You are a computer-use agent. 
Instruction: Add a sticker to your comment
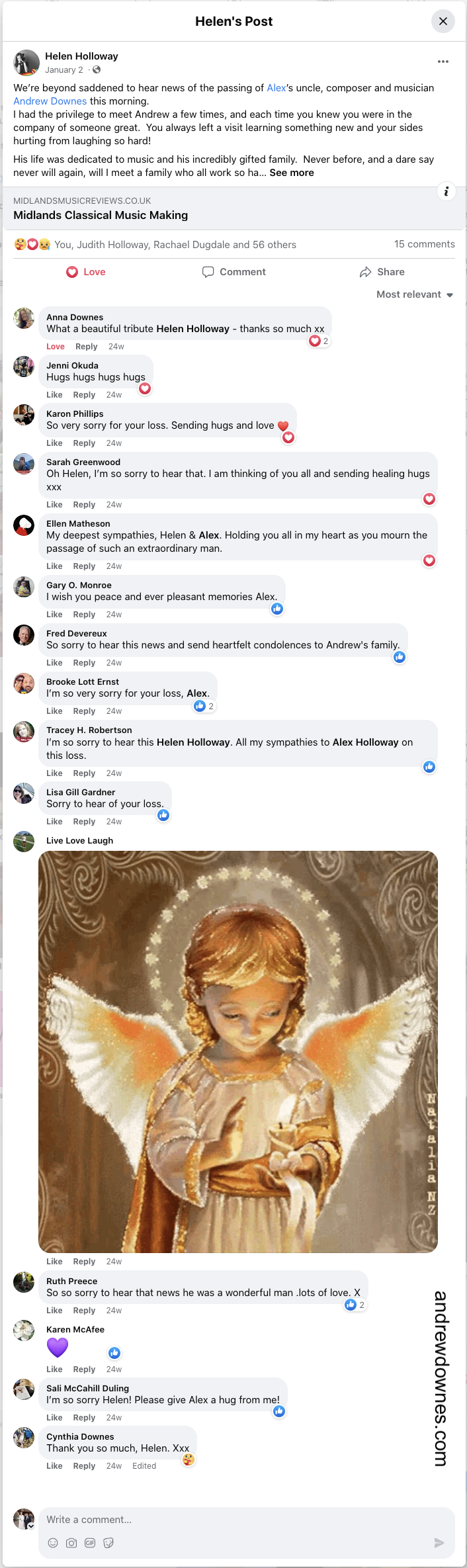(108, 1543)
